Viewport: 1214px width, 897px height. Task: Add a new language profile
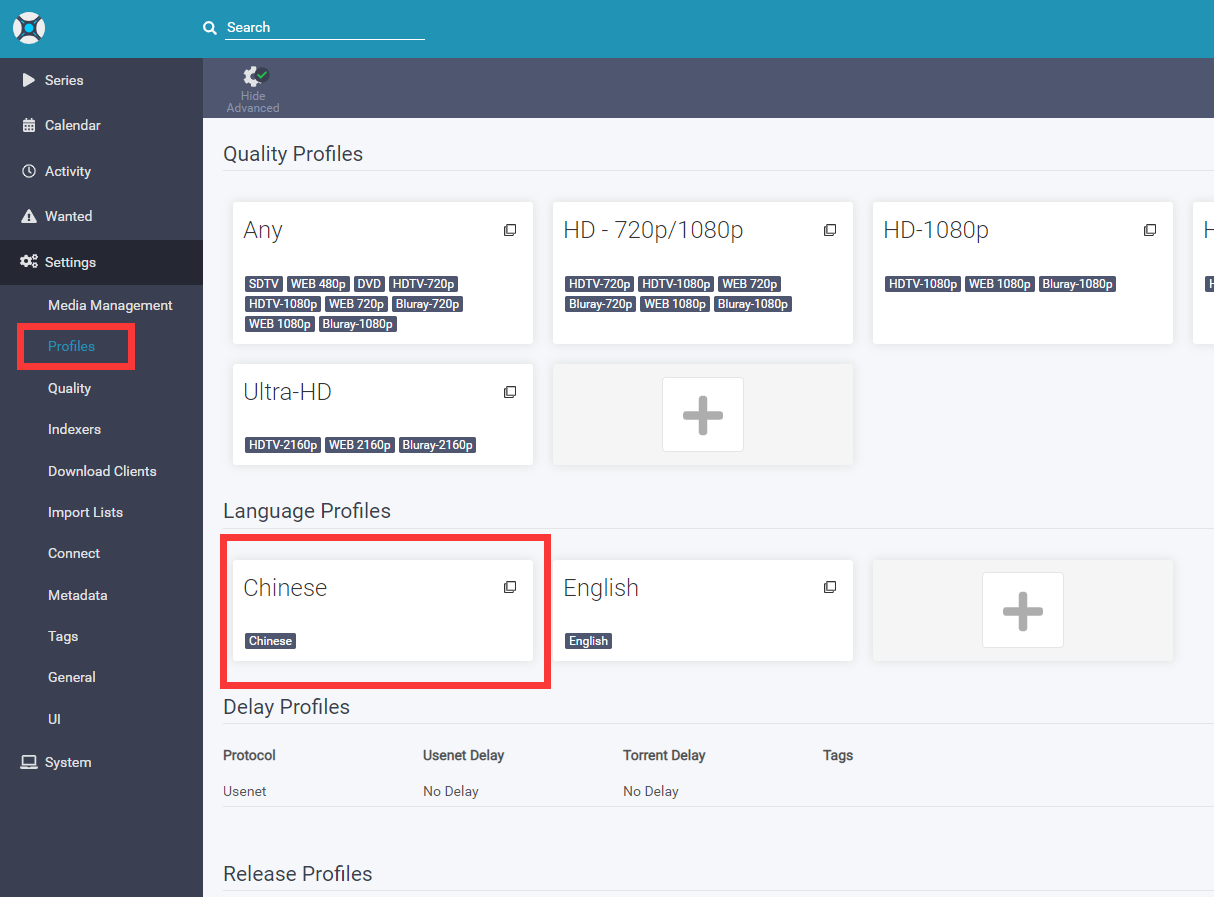1022,610
